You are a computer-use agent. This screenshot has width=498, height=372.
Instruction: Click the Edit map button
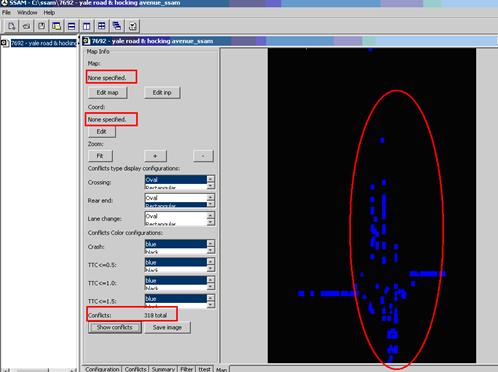point(108,92)
